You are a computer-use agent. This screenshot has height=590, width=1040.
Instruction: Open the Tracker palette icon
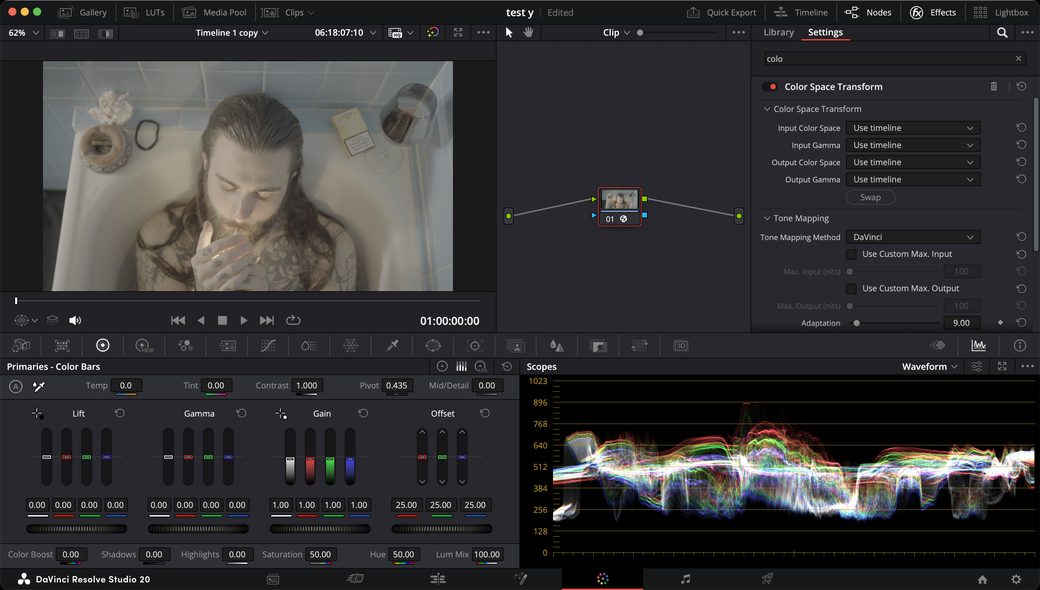tap(474, 345)
